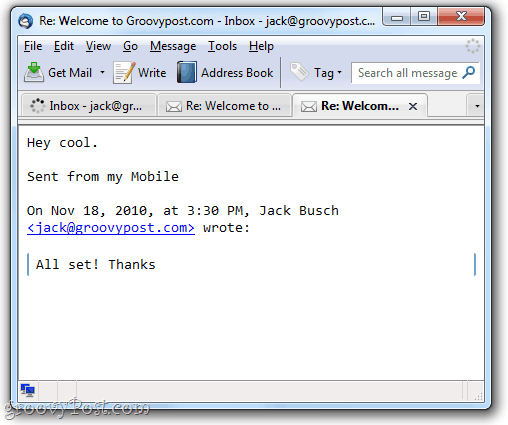This screenshot has width=508, height=425.
Task: Open the list all tabs dropdown
Action: (477, 106)
